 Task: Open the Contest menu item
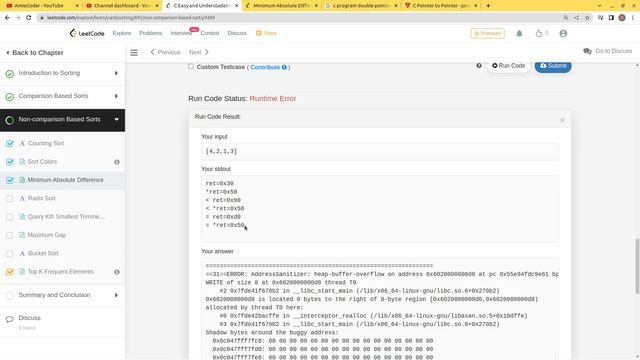point(210,33)
